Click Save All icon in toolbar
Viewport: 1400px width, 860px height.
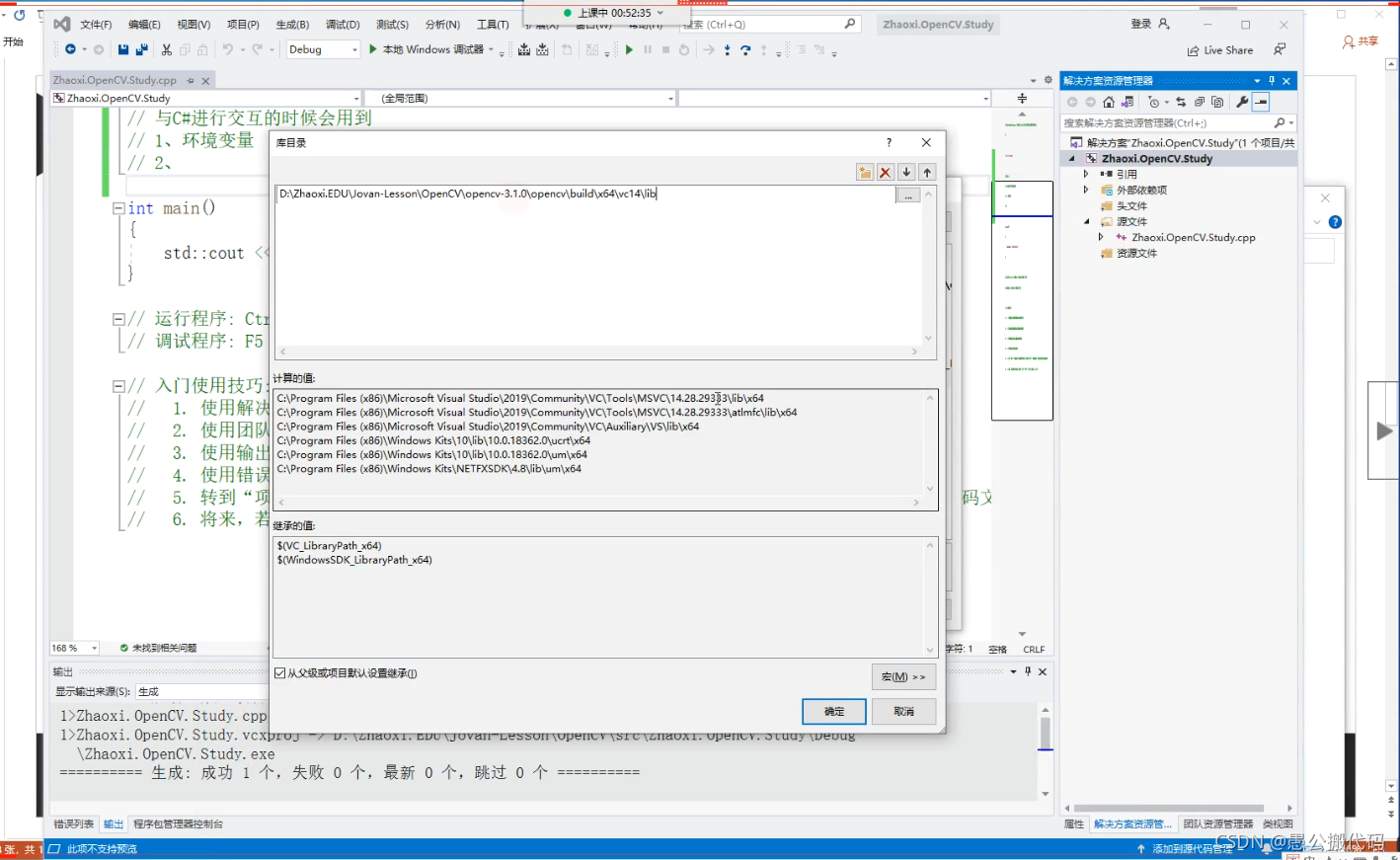(141, 49)
